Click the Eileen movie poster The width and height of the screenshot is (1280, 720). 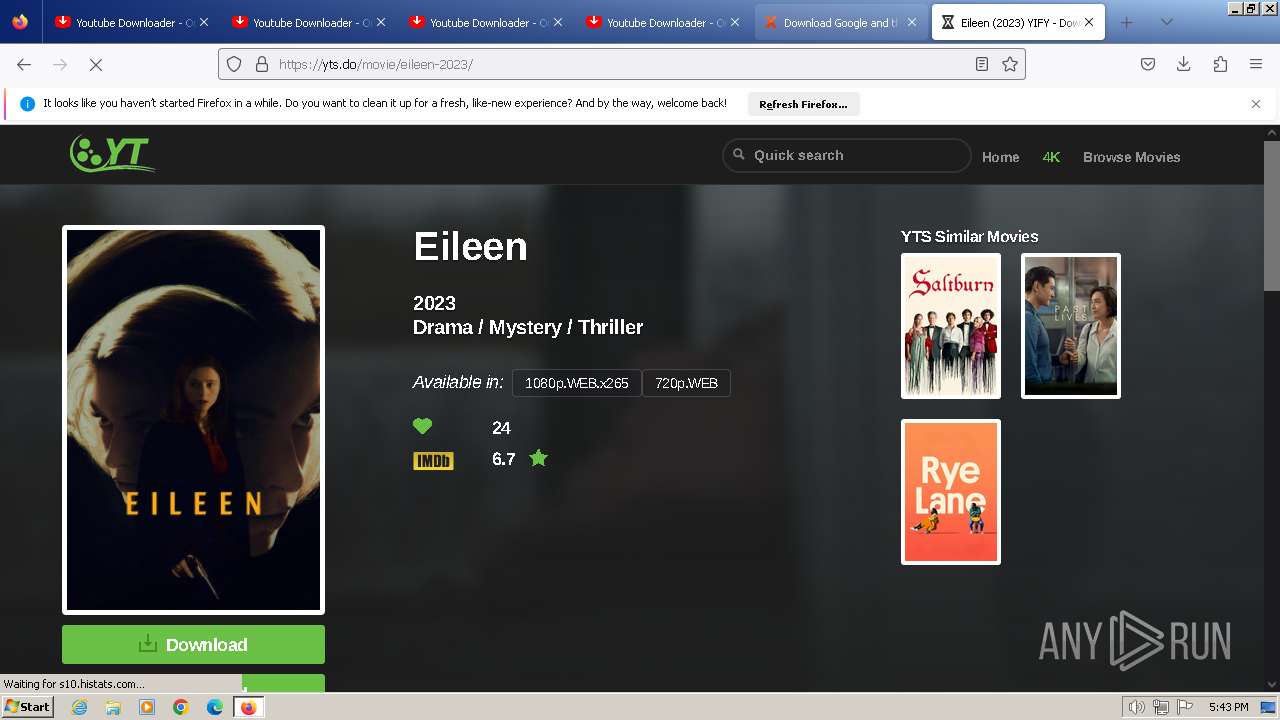pos(193,420)
